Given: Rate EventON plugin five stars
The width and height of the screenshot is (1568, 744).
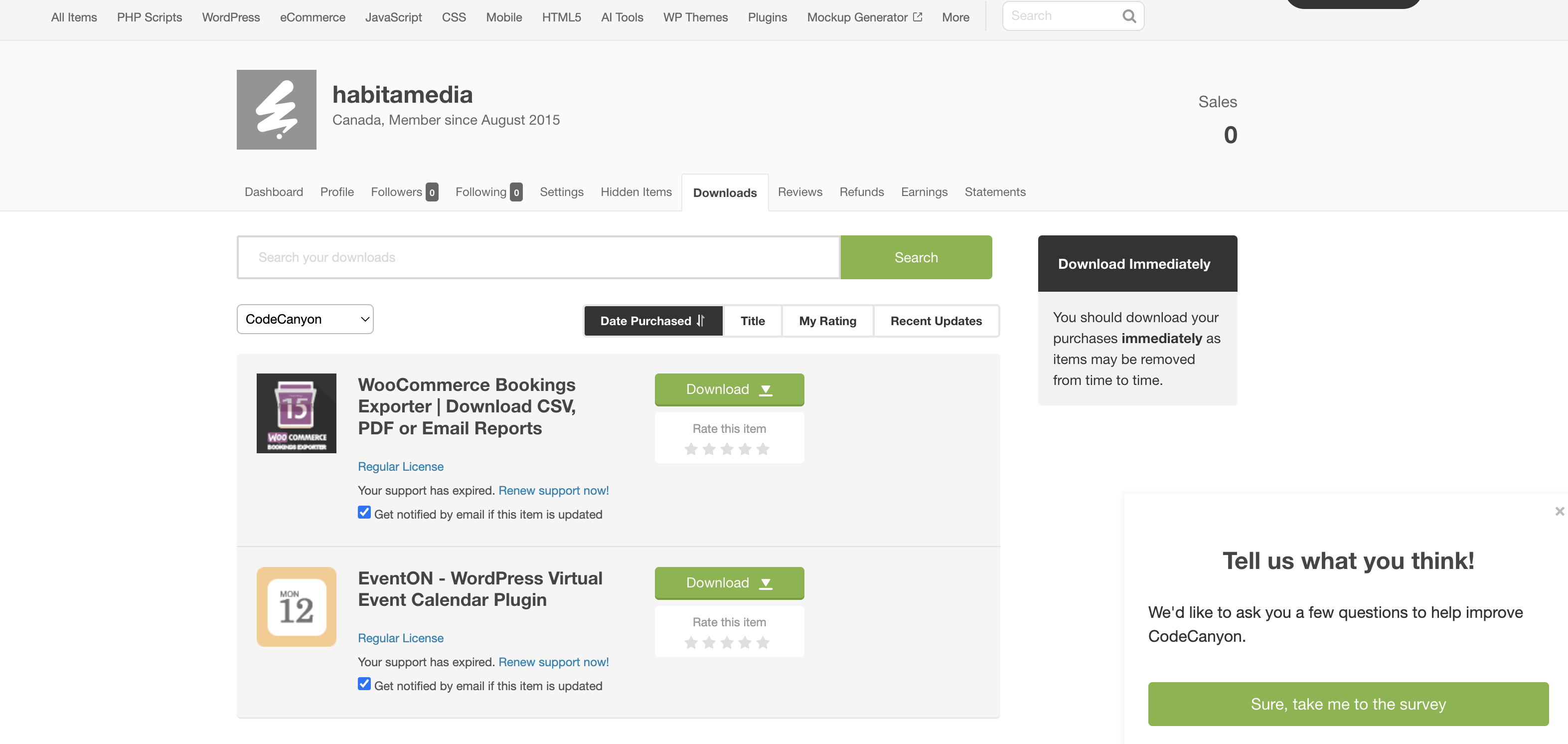Looking at the screenshot, I should click(763, 643).
